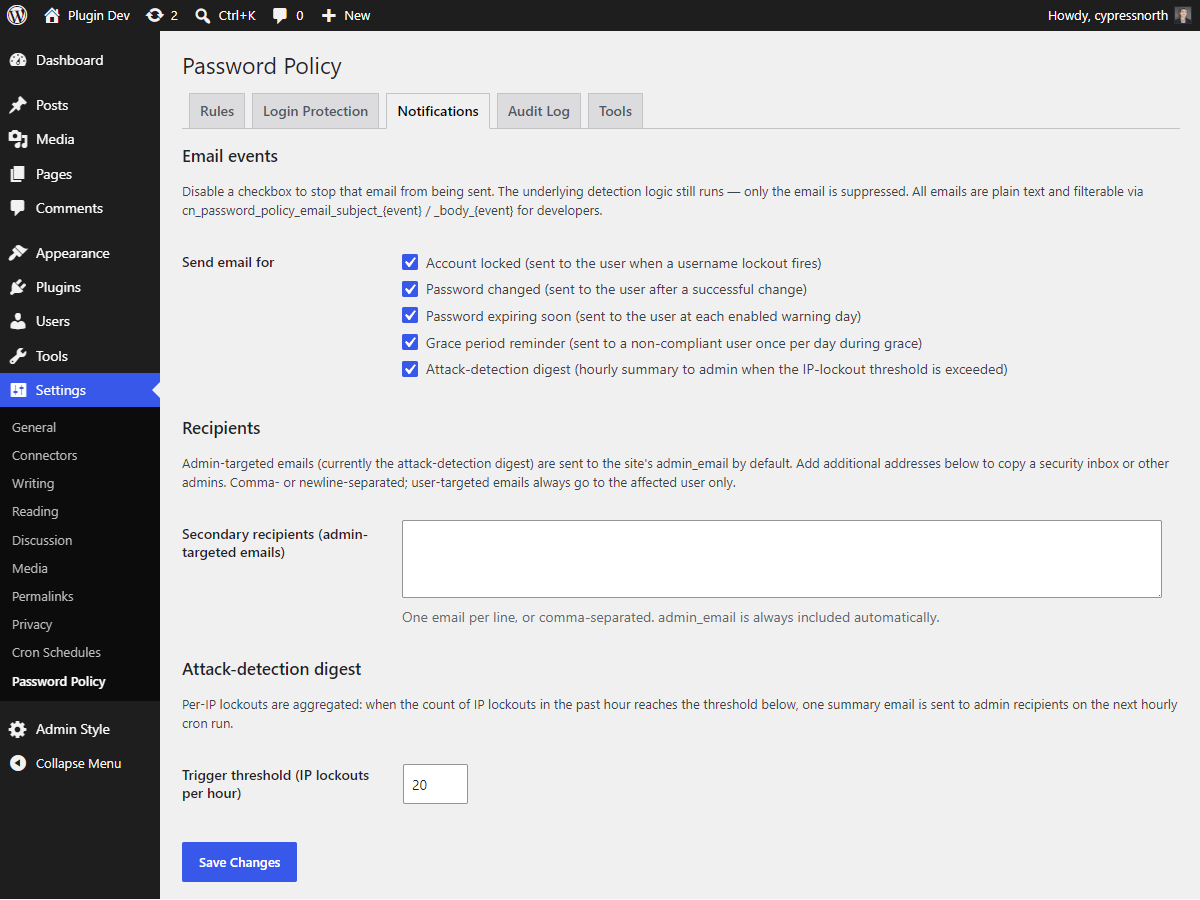
Task: Open the Writing settings submenu item
Action: (x=33, y=483)
